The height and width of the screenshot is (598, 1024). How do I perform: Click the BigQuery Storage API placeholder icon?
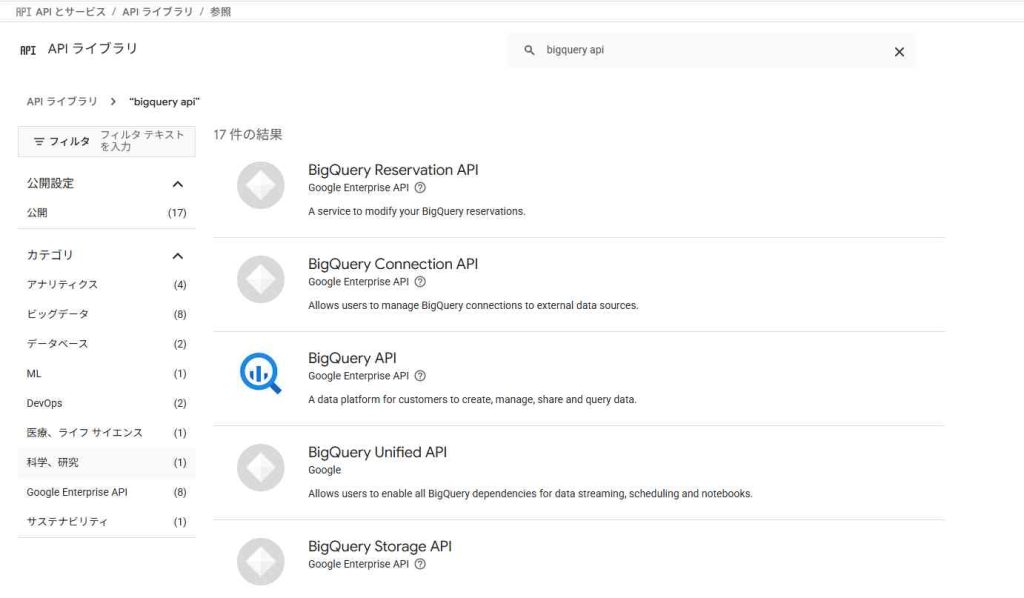click(261, 561)
